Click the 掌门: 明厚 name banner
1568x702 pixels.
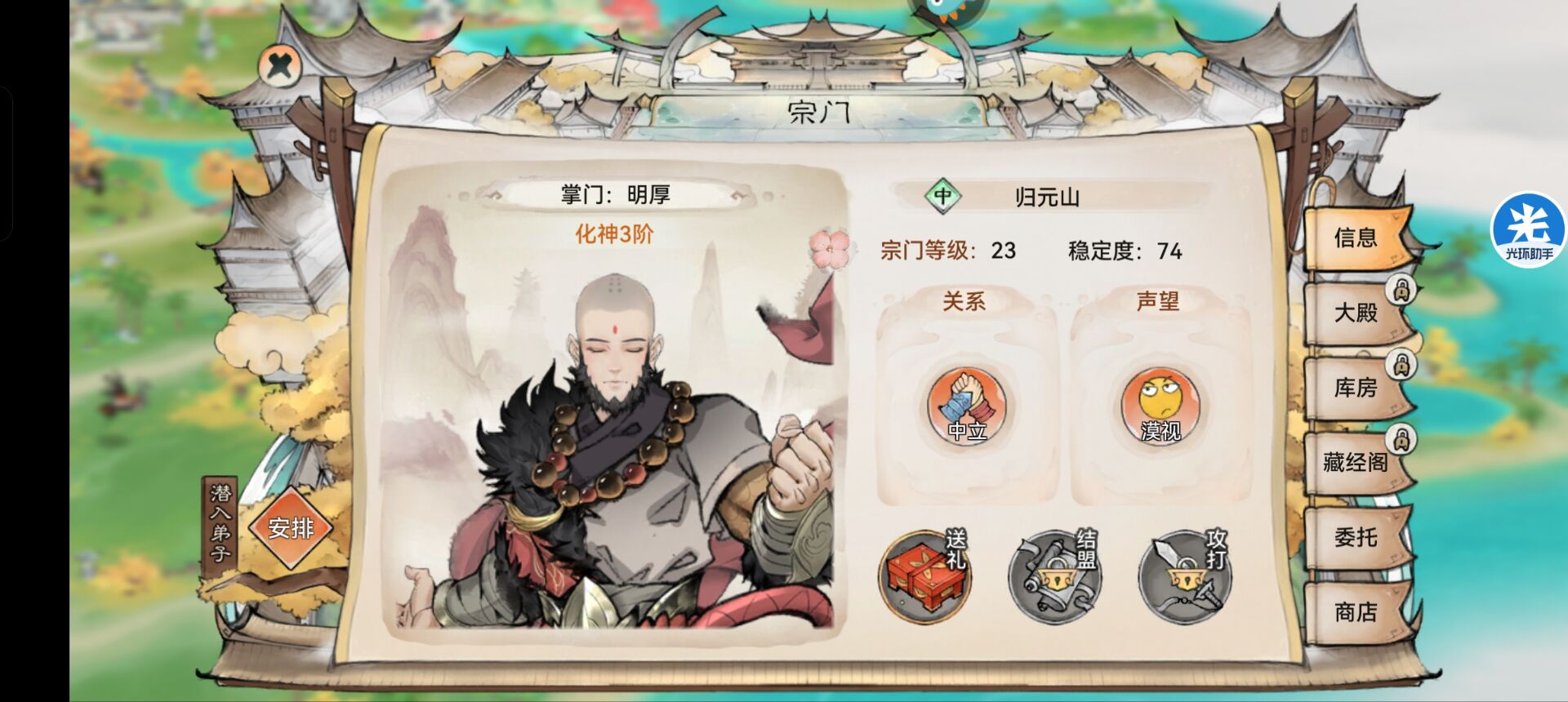[x=615, y=195]
